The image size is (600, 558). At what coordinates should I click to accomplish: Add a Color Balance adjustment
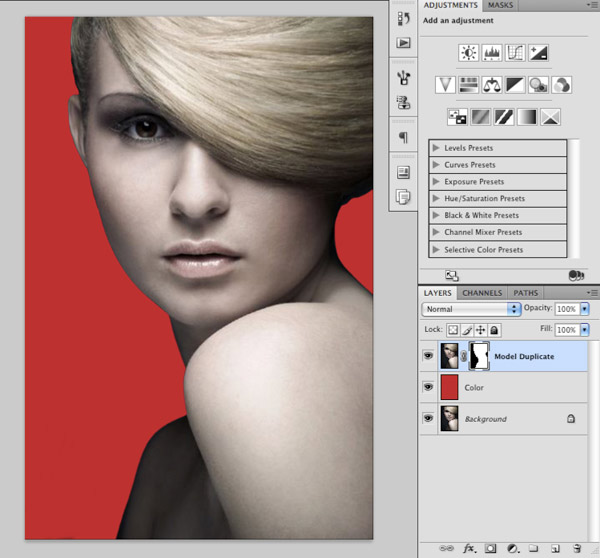click(x=492, y=85)
